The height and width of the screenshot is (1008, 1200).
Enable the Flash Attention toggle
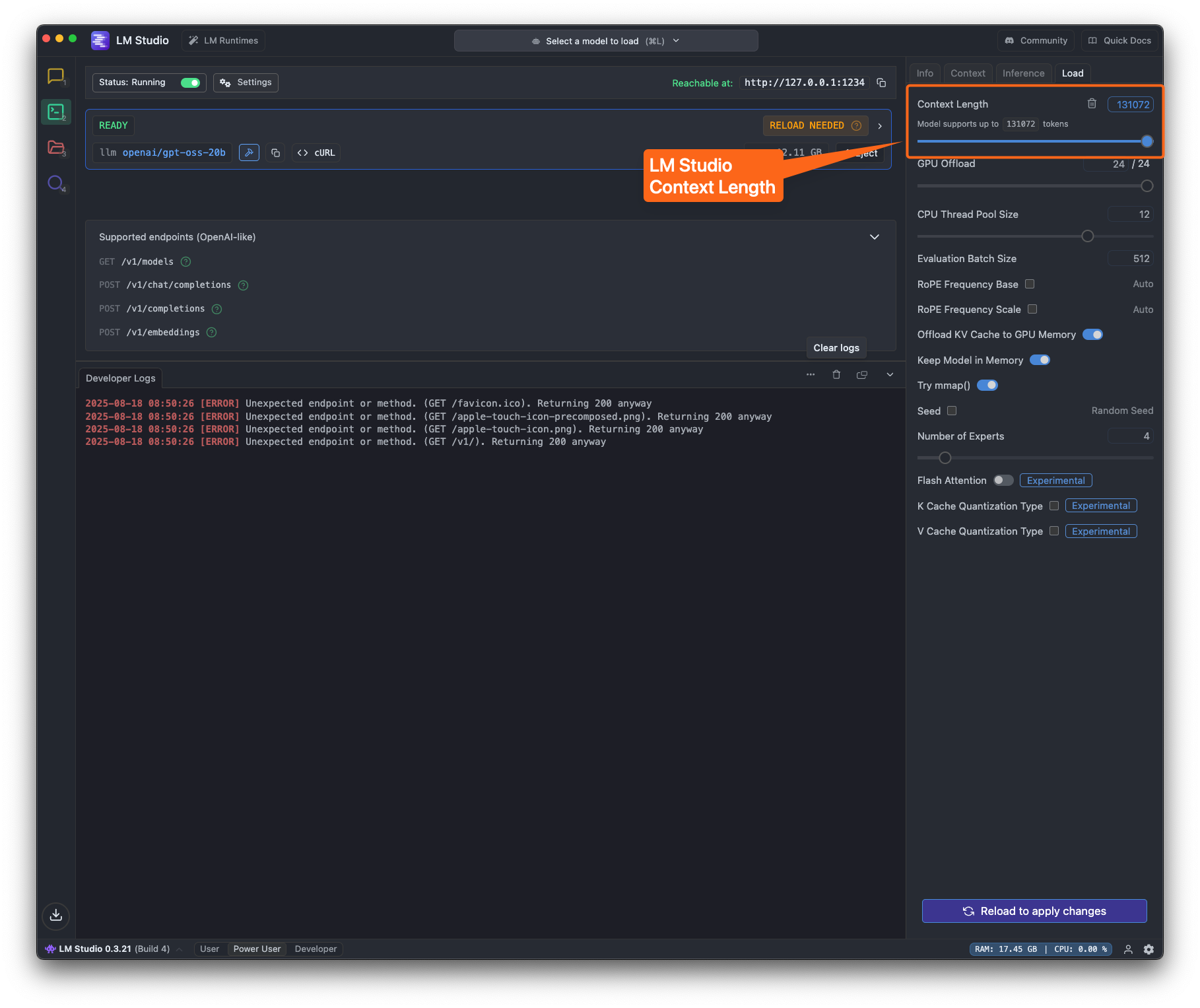(1003, 480)
